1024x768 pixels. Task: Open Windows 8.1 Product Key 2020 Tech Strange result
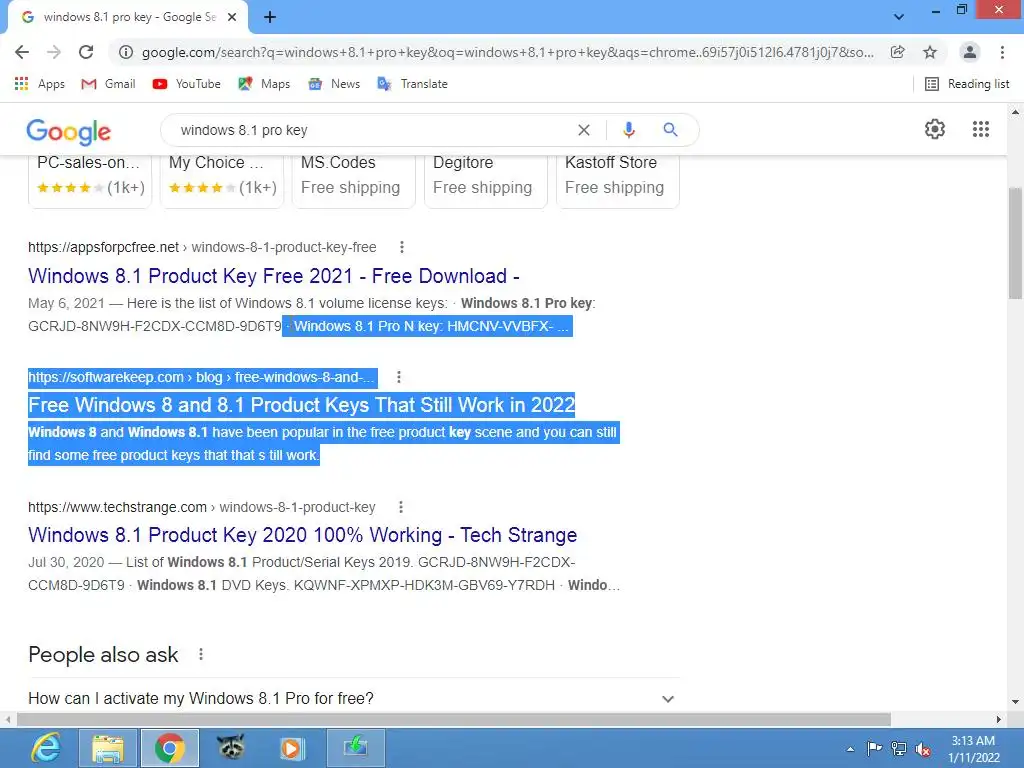point(302,535)
